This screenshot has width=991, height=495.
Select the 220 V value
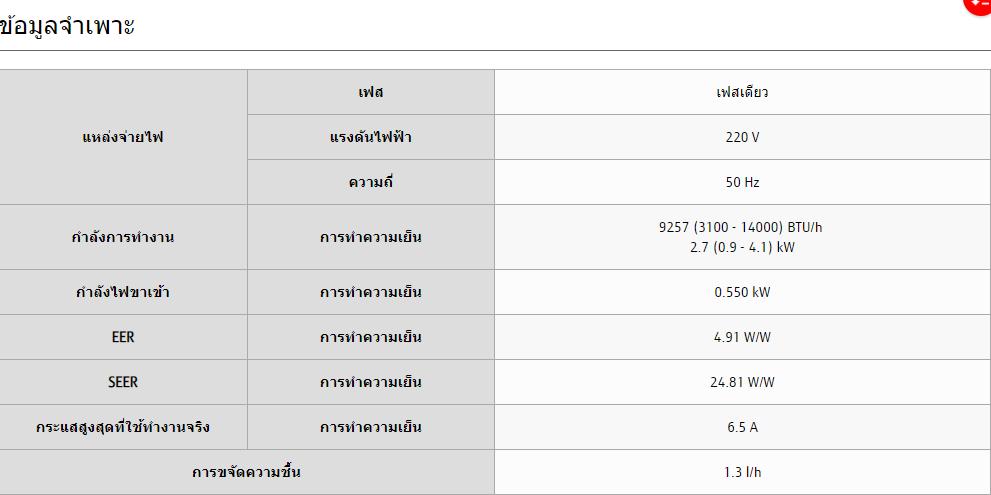pyautogui.click(x=743, y=137)
